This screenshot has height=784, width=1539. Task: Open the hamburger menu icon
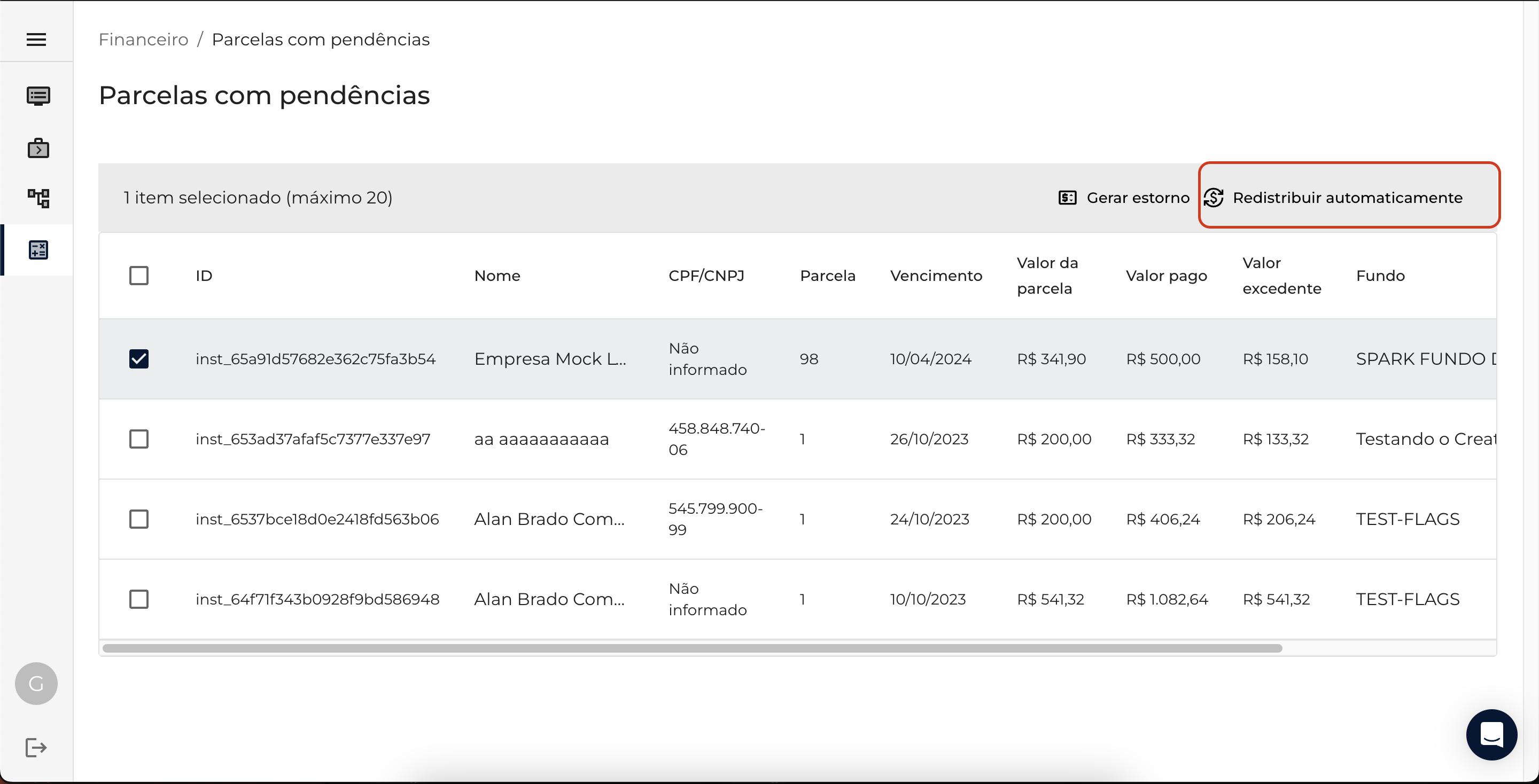click(36, 40)
